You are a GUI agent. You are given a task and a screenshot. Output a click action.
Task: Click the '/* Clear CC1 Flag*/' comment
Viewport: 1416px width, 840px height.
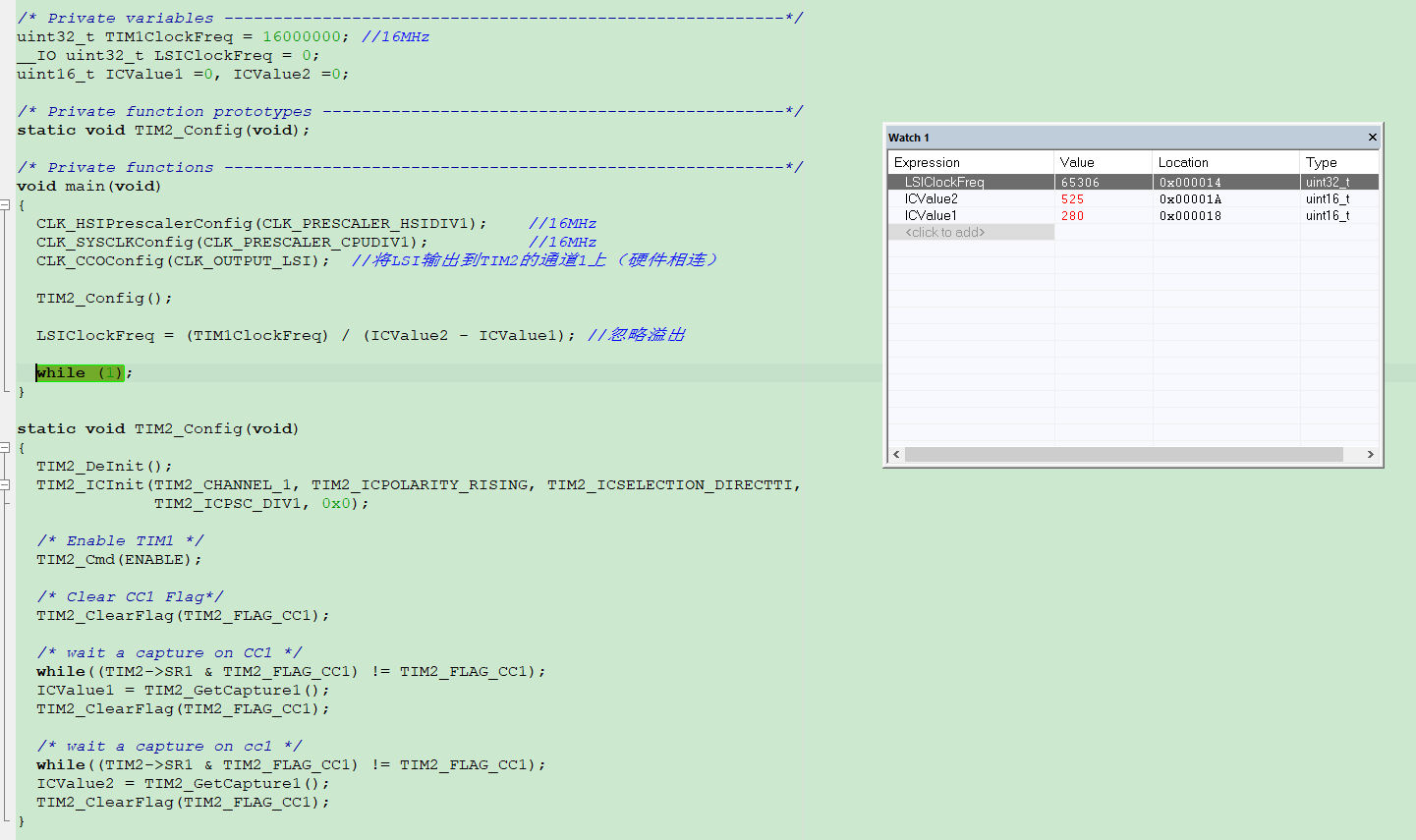(130, 596)
